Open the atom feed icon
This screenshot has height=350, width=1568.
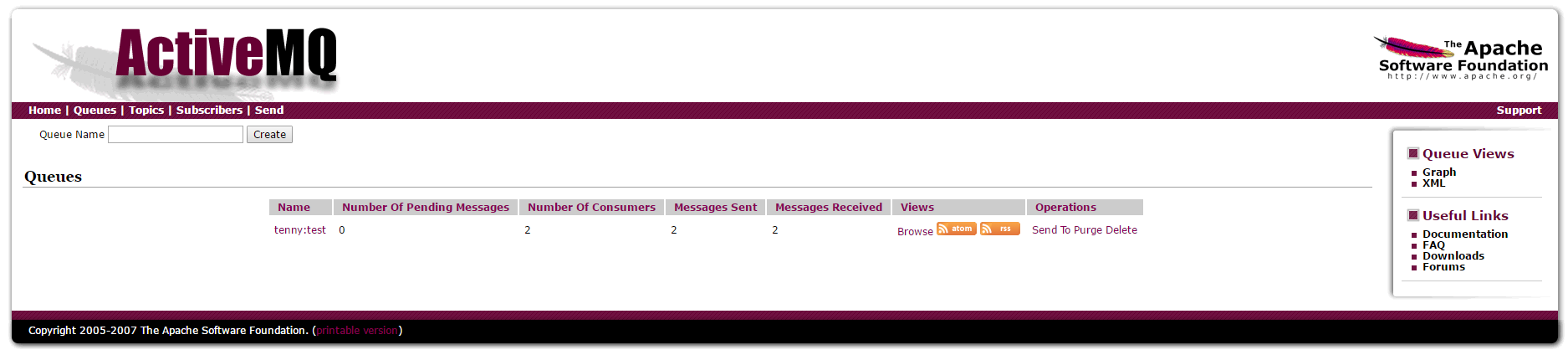tap(956, 229)
